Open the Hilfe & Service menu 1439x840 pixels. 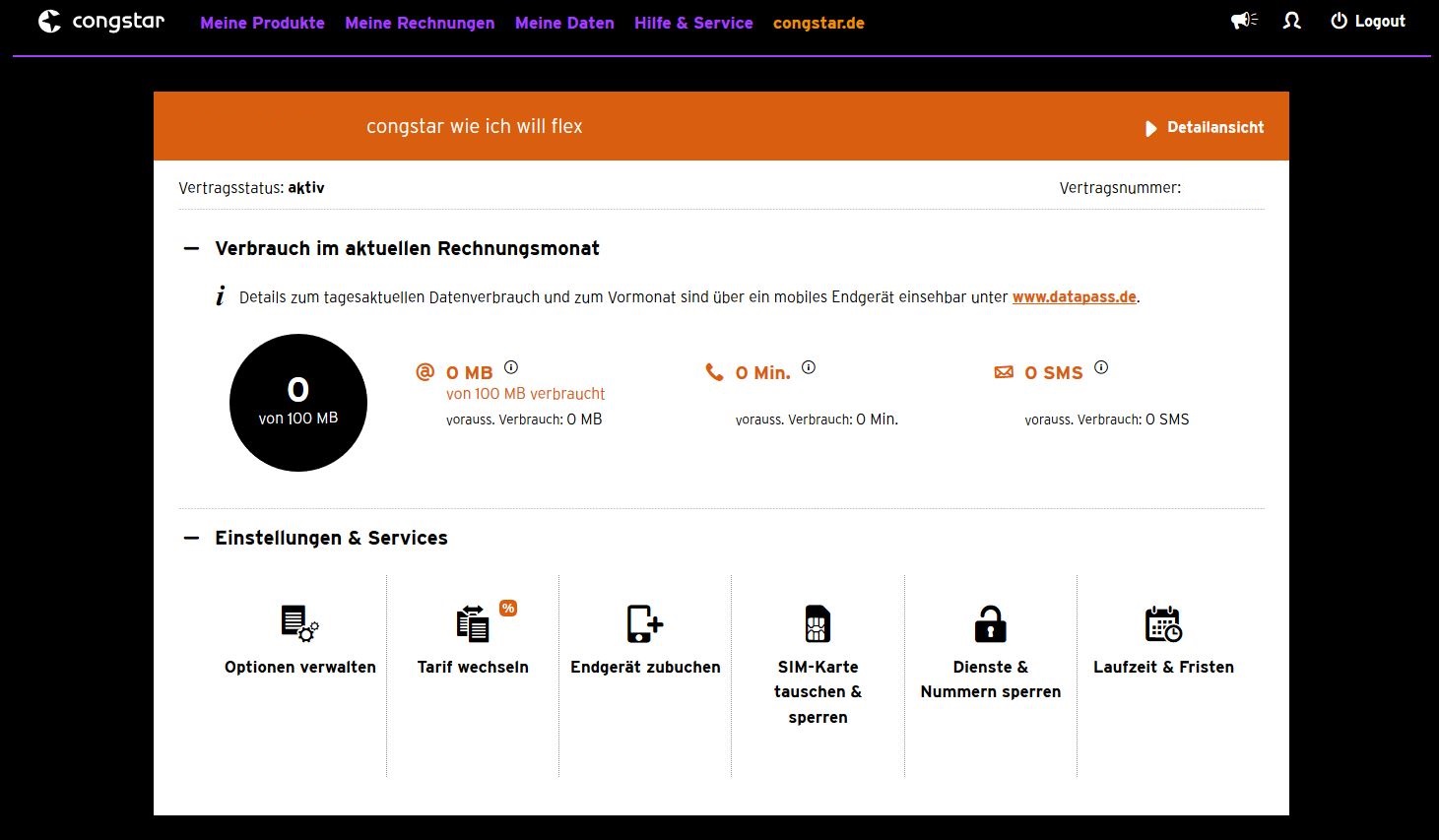(x=693, y=23)
